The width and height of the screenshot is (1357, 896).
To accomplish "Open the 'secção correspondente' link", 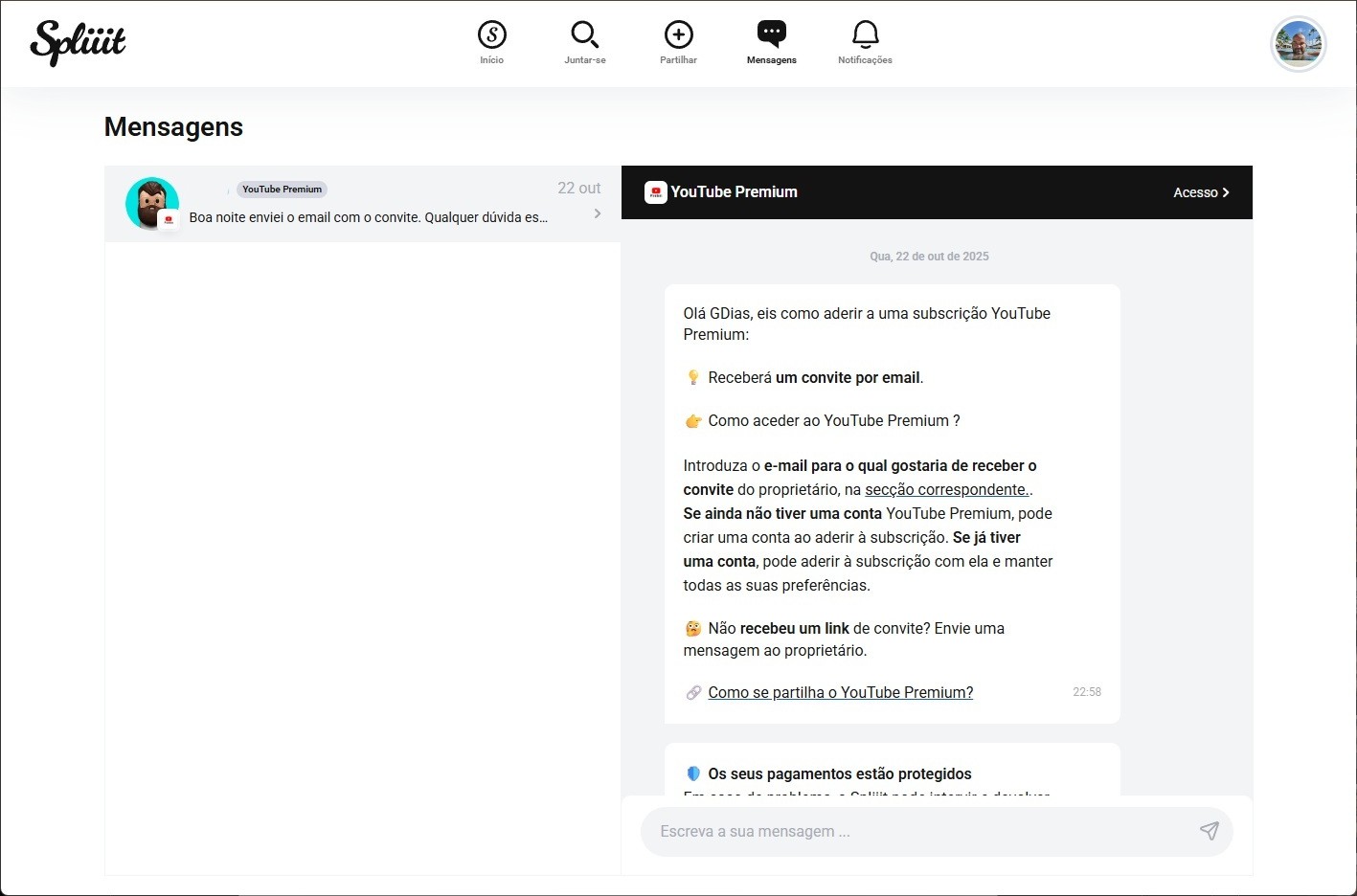I will pyautogui.click(x=946, y=489).
